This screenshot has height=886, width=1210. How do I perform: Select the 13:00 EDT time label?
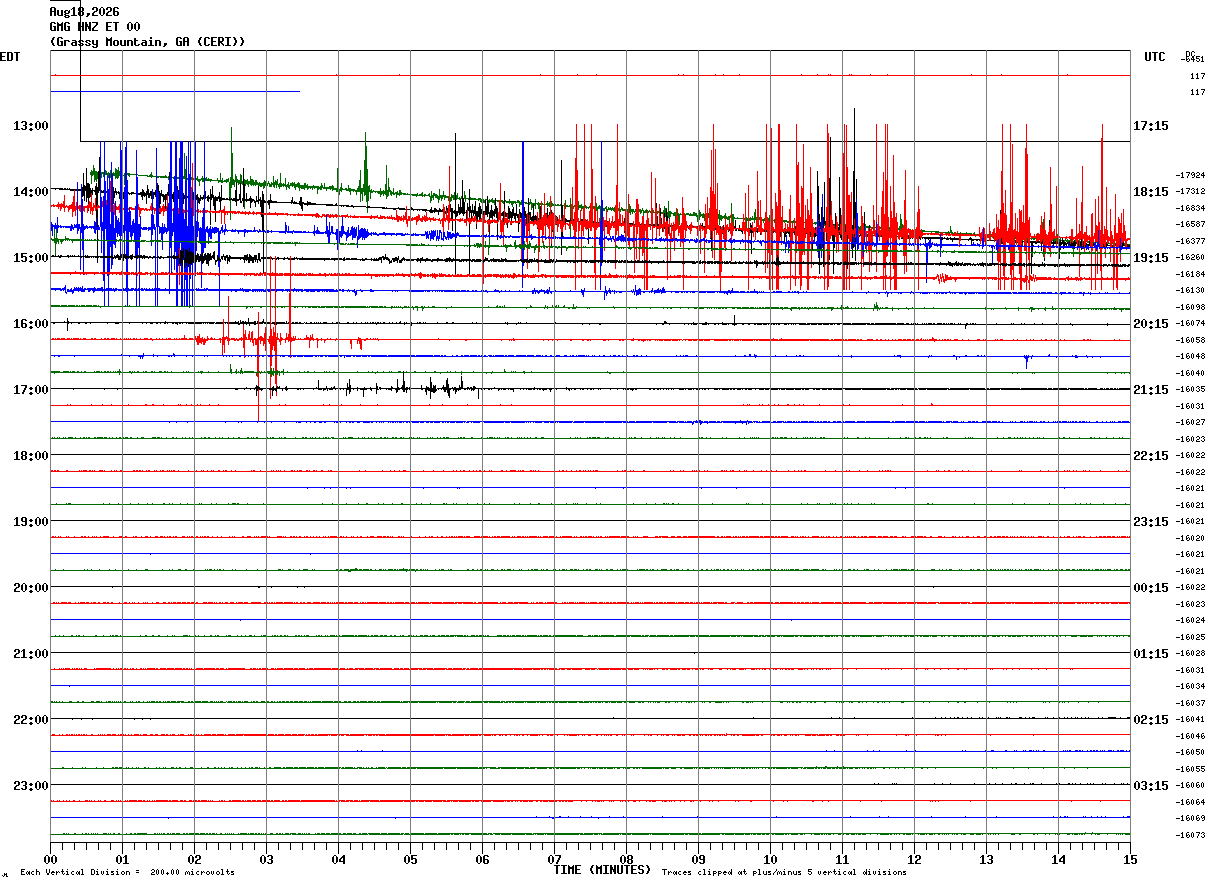pyautogui.click(x=31, y=126)
